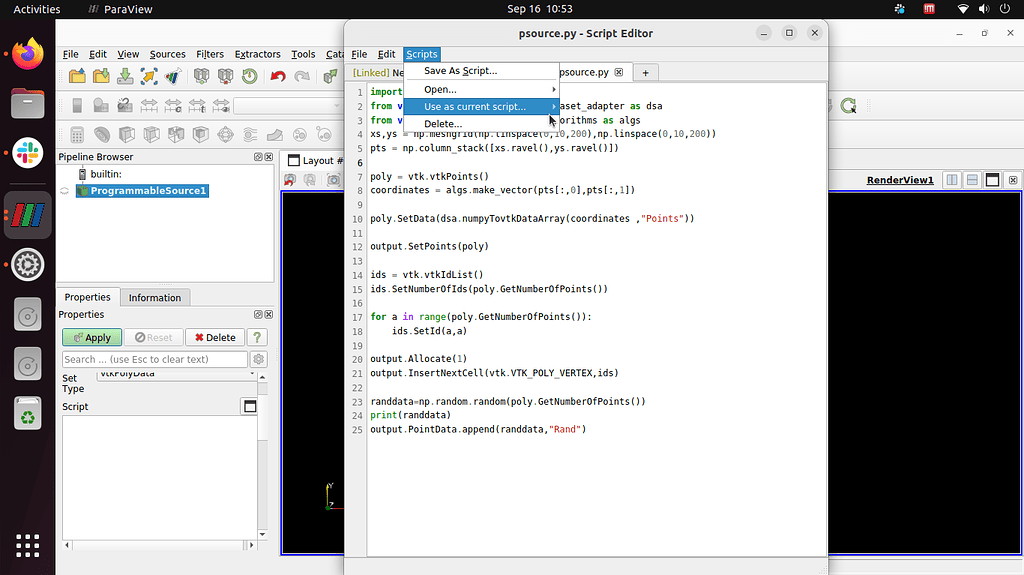Screen dimensions: 1024x575
Task: Split the render view vertically
Action: click(x=972, y=180)
